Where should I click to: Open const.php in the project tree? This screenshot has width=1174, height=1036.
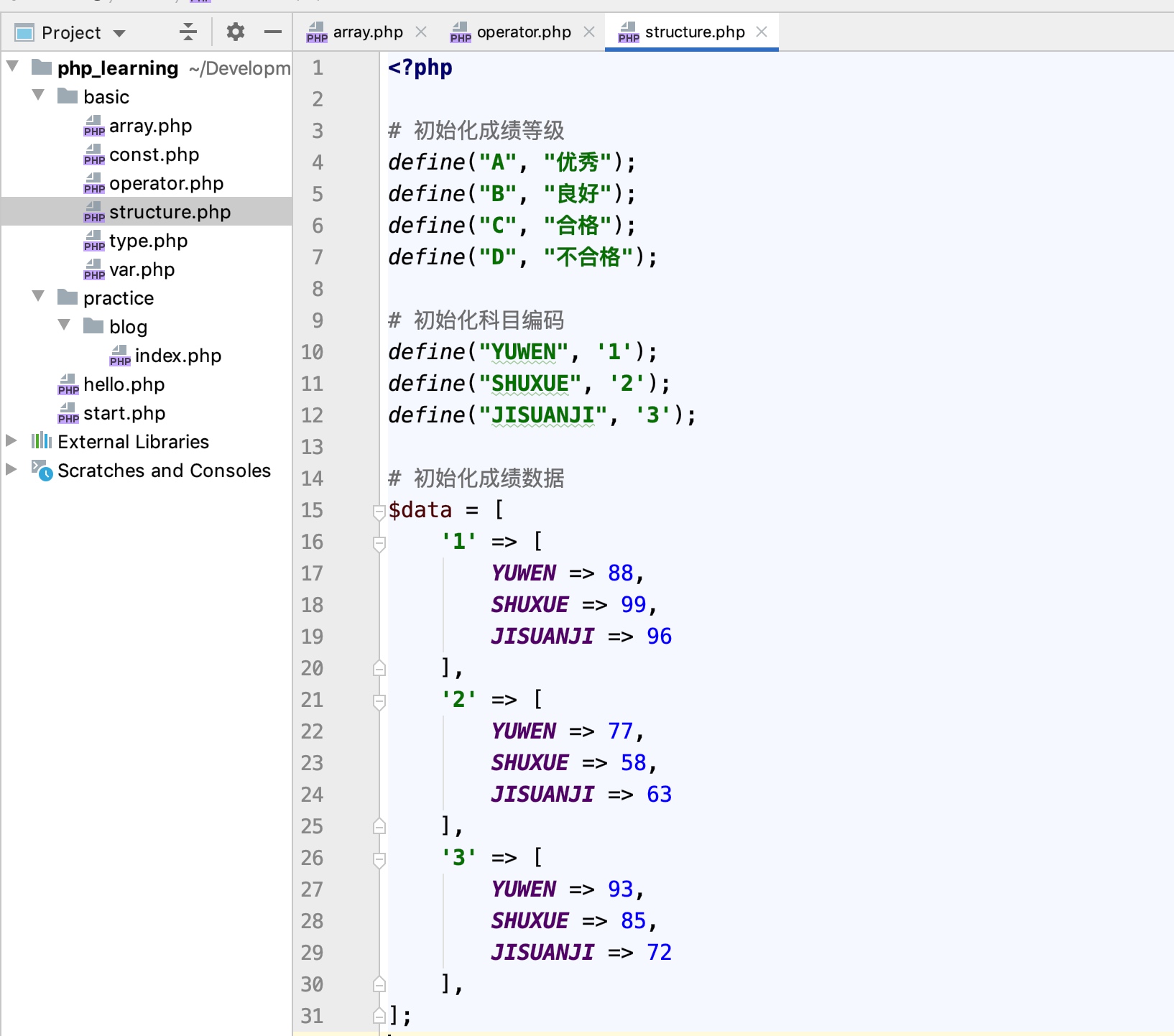click(154, 154)
